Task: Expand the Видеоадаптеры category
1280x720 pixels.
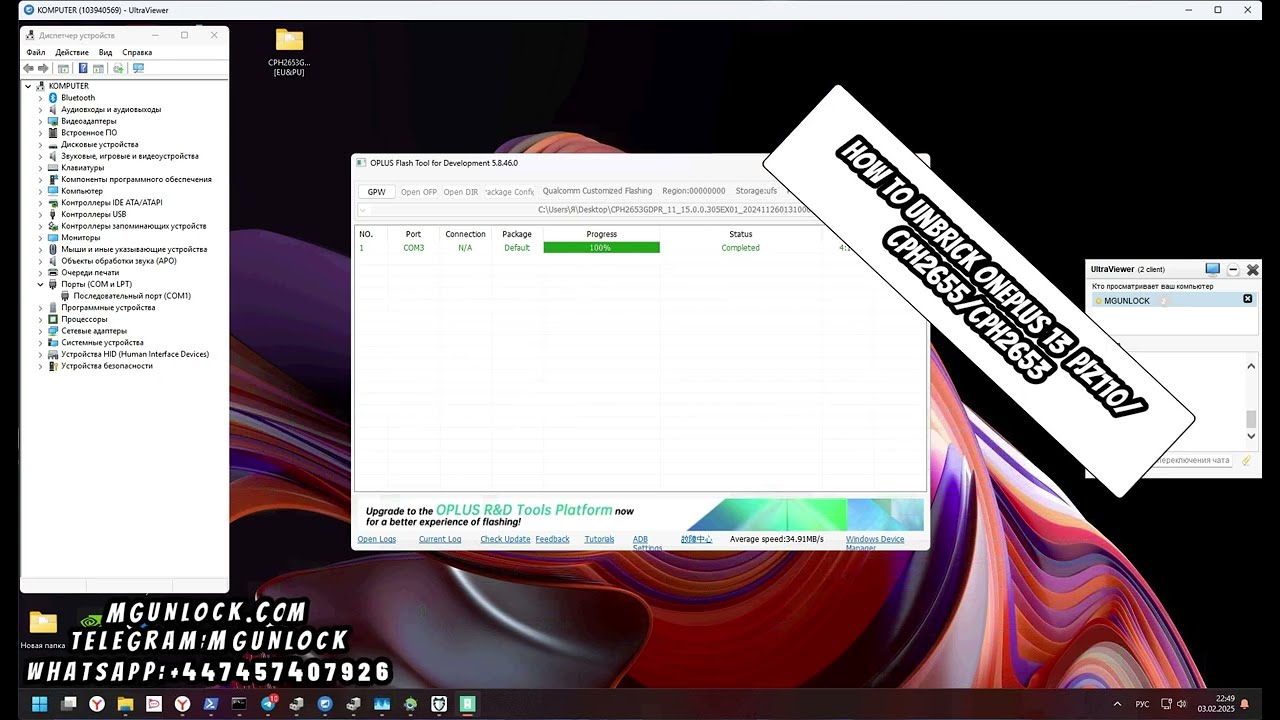Action: (40, 121)
